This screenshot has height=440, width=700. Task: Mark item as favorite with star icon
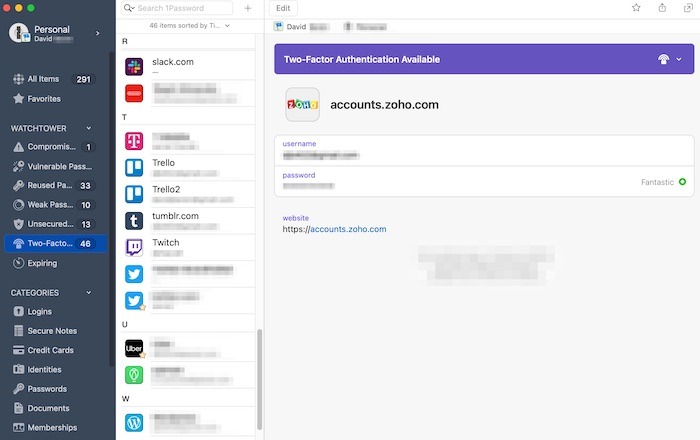[x=636, y=8]
